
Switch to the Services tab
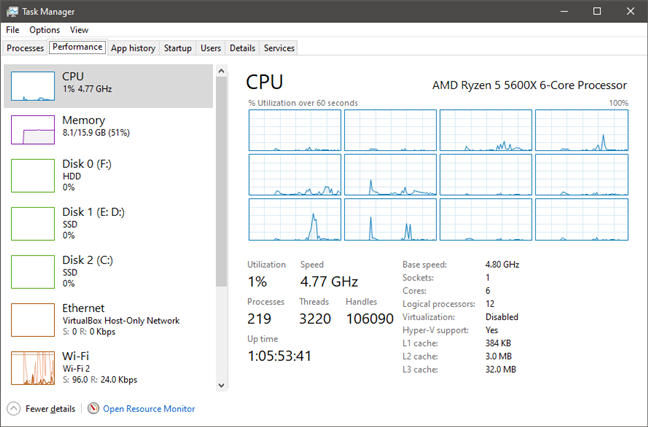279,48
